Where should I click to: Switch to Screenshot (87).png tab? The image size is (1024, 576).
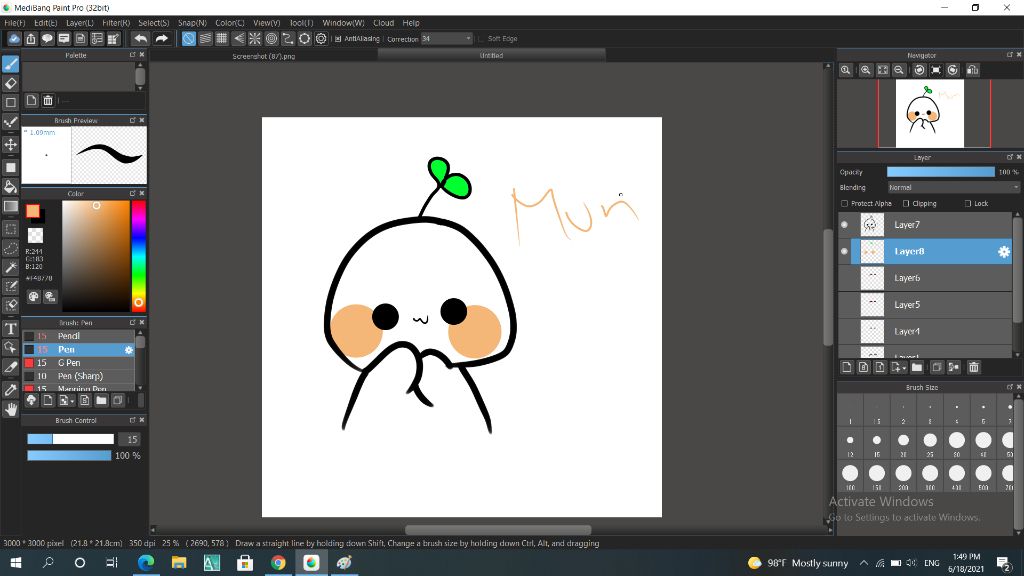pyautogui.click(x=263, y=56)
